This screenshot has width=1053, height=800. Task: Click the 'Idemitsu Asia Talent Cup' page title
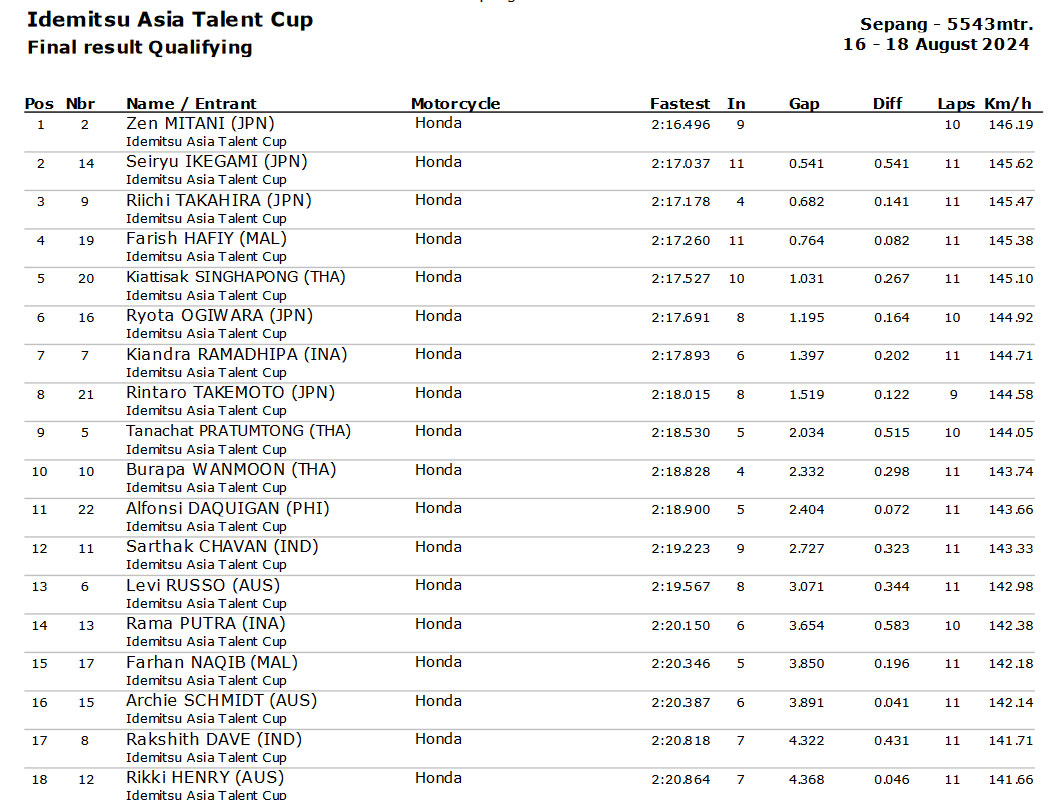point(170,20)
